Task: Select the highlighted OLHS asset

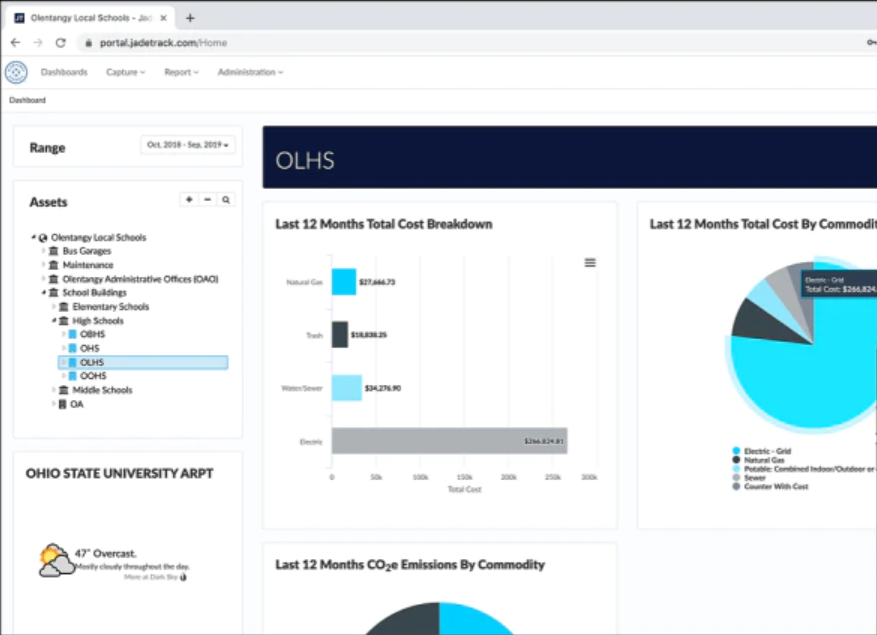Action: (143, 362)
